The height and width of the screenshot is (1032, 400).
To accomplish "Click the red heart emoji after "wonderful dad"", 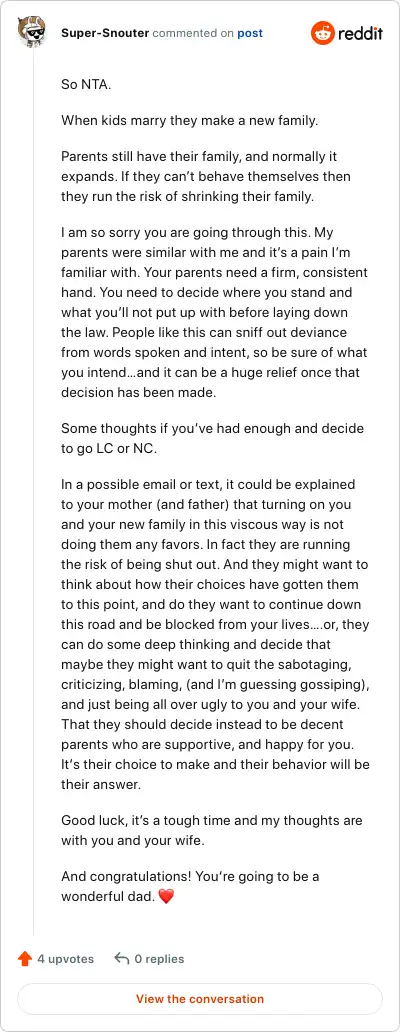I will (x=166, y=896).
